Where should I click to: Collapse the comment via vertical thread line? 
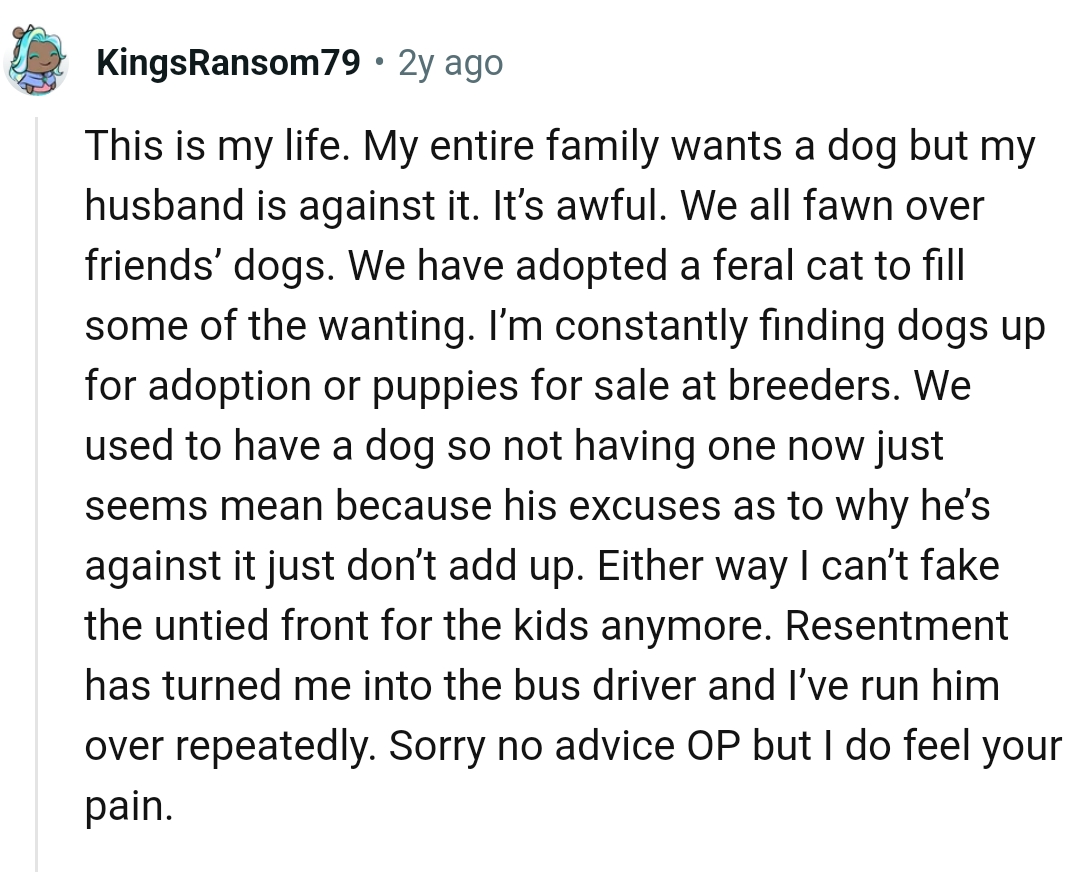[37, 494]
